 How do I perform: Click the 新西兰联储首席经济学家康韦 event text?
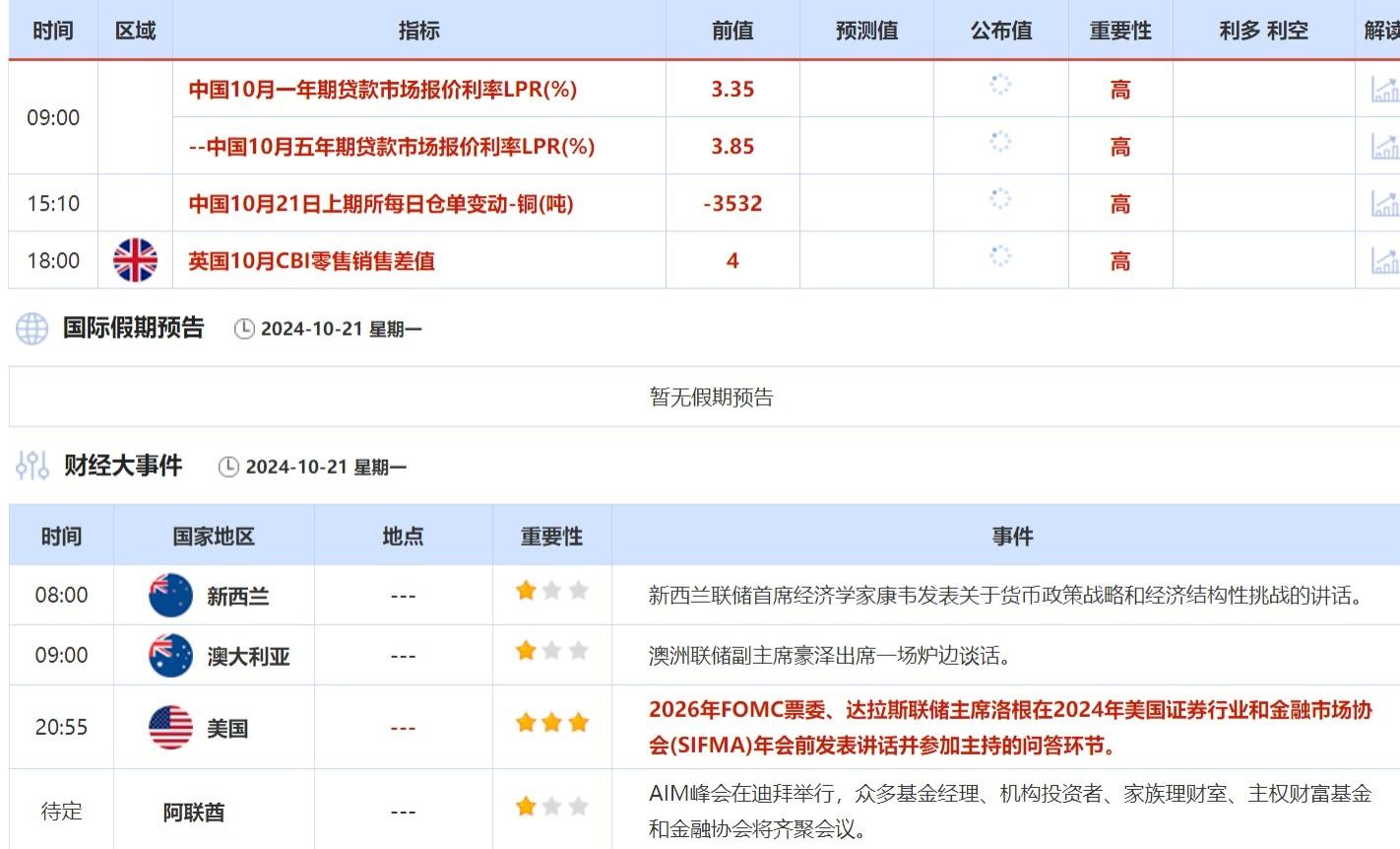tap(1005, 595)
